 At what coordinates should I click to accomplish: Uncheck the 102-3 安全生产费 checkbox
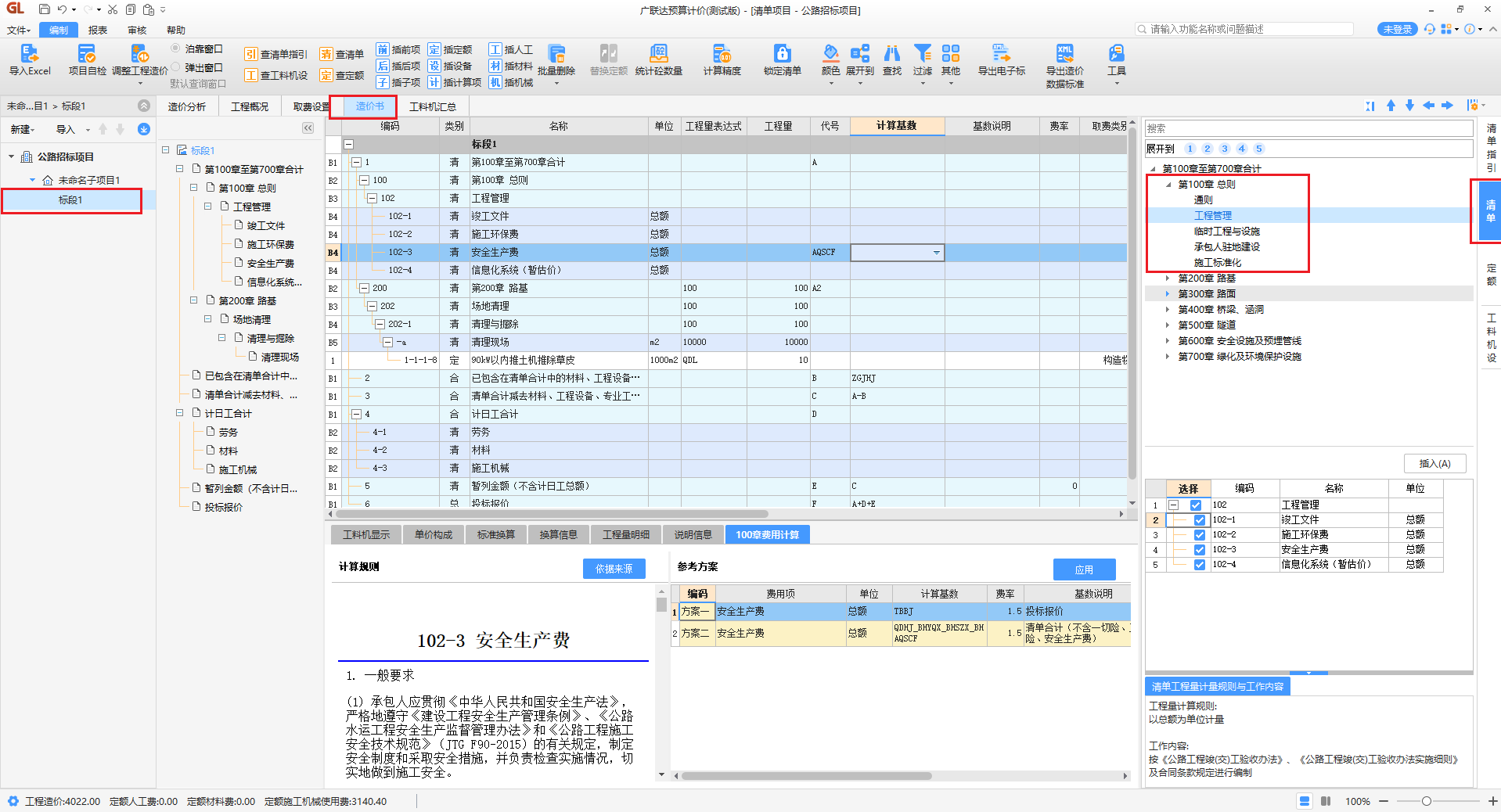pyautogui.click(x=1200, y=550)
